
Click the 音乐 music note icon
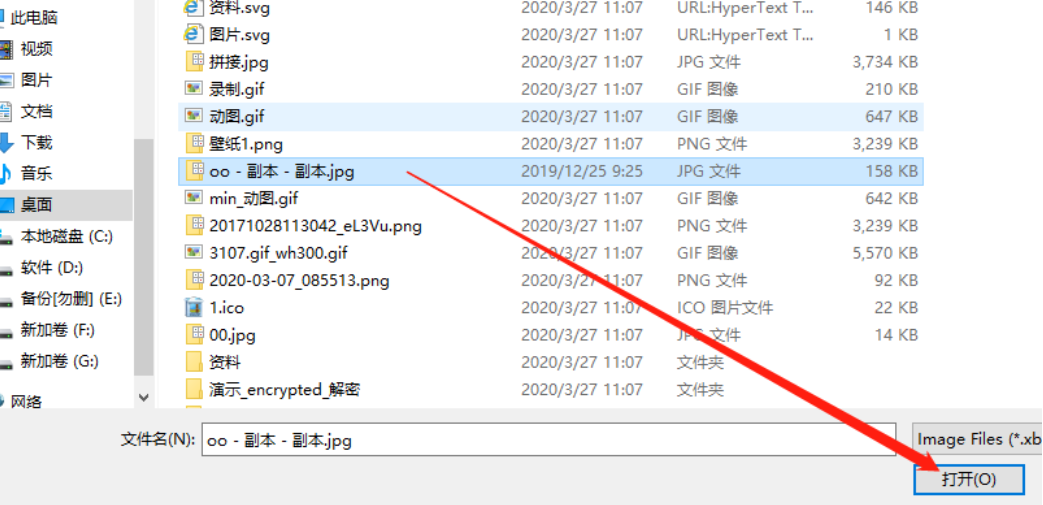pyautogui.click(x=5, y=174)
